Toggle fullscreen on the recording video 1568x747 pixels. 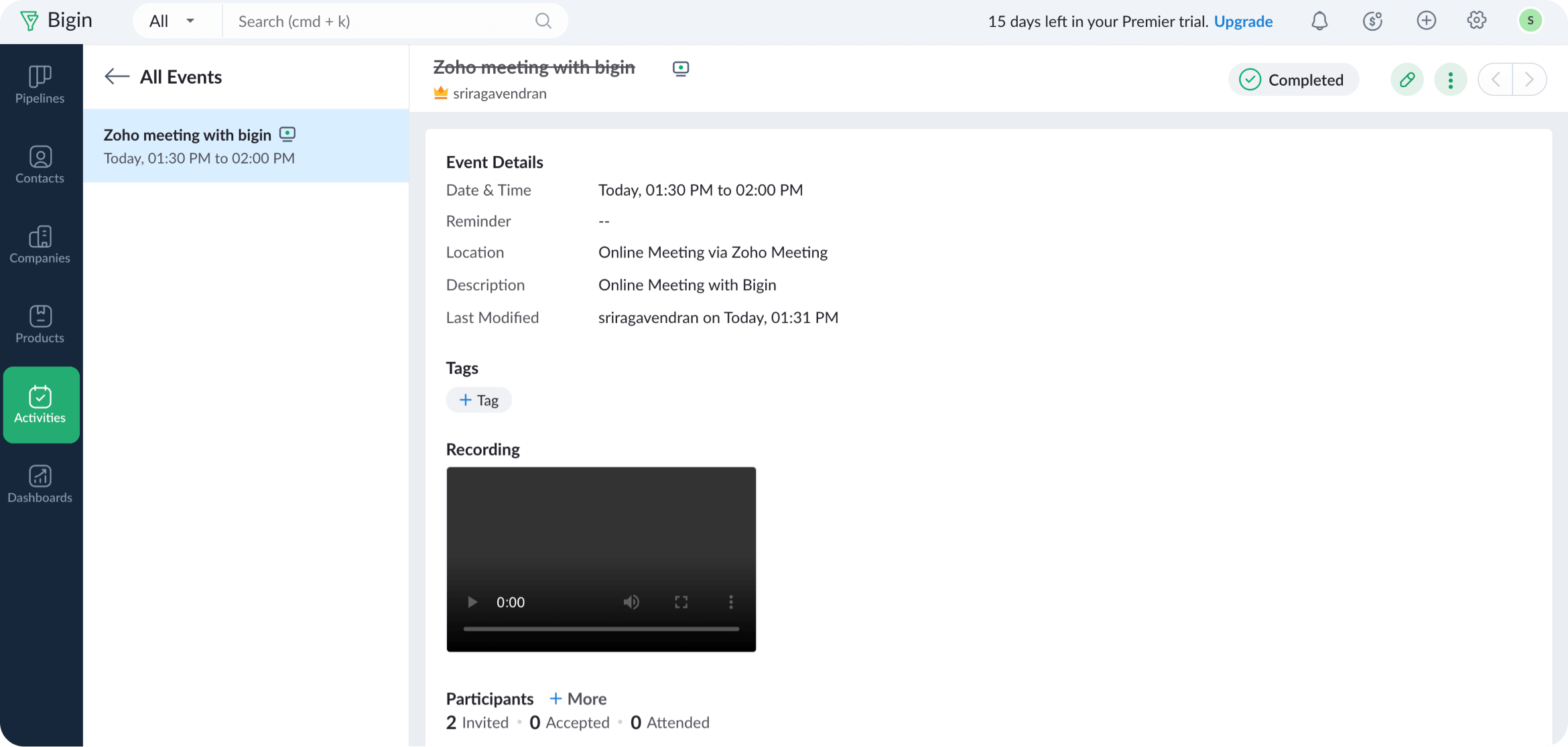tap(681, 602)
